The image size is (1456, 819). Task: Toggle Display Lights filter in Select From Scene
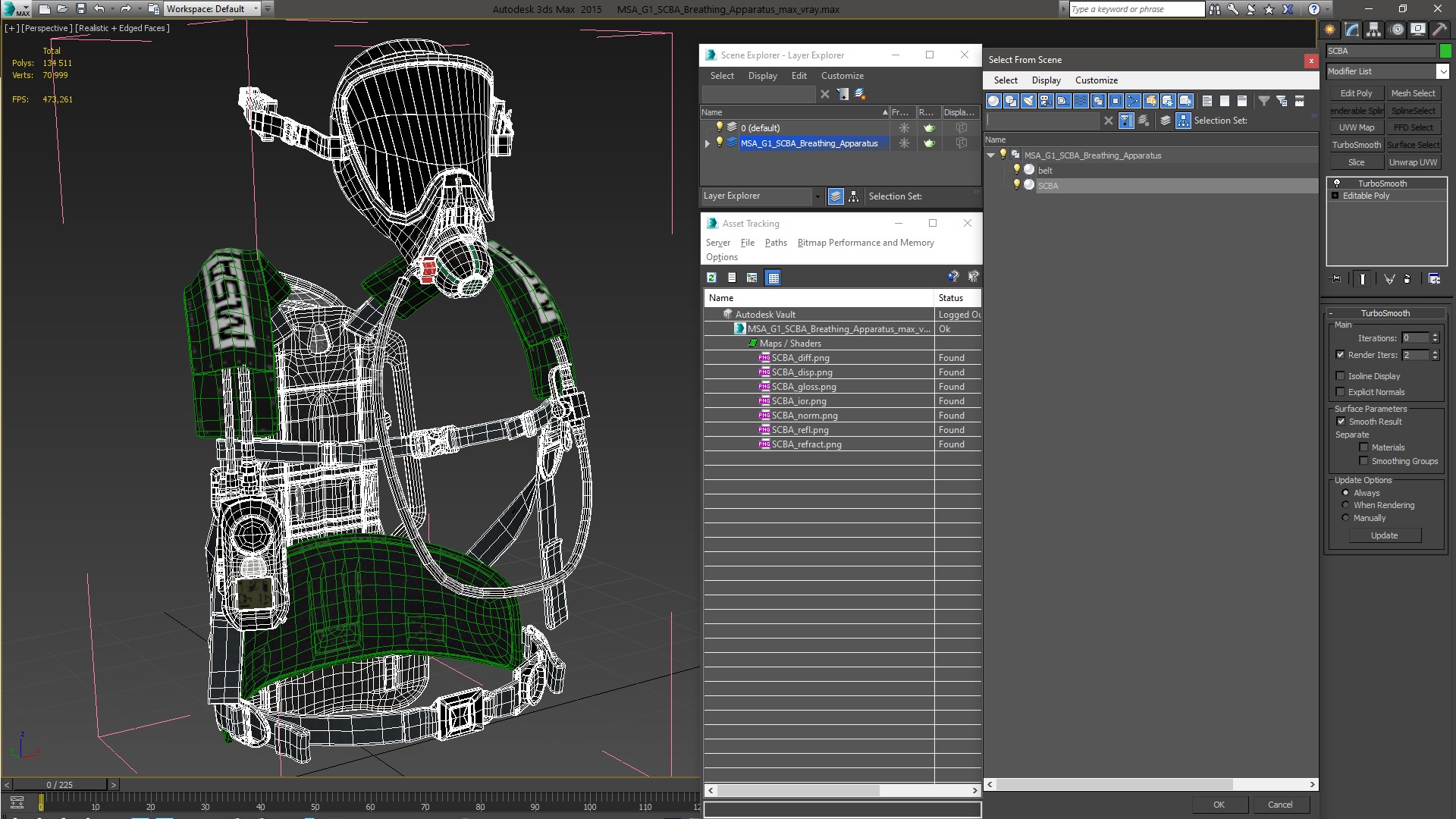[1028, 101]
